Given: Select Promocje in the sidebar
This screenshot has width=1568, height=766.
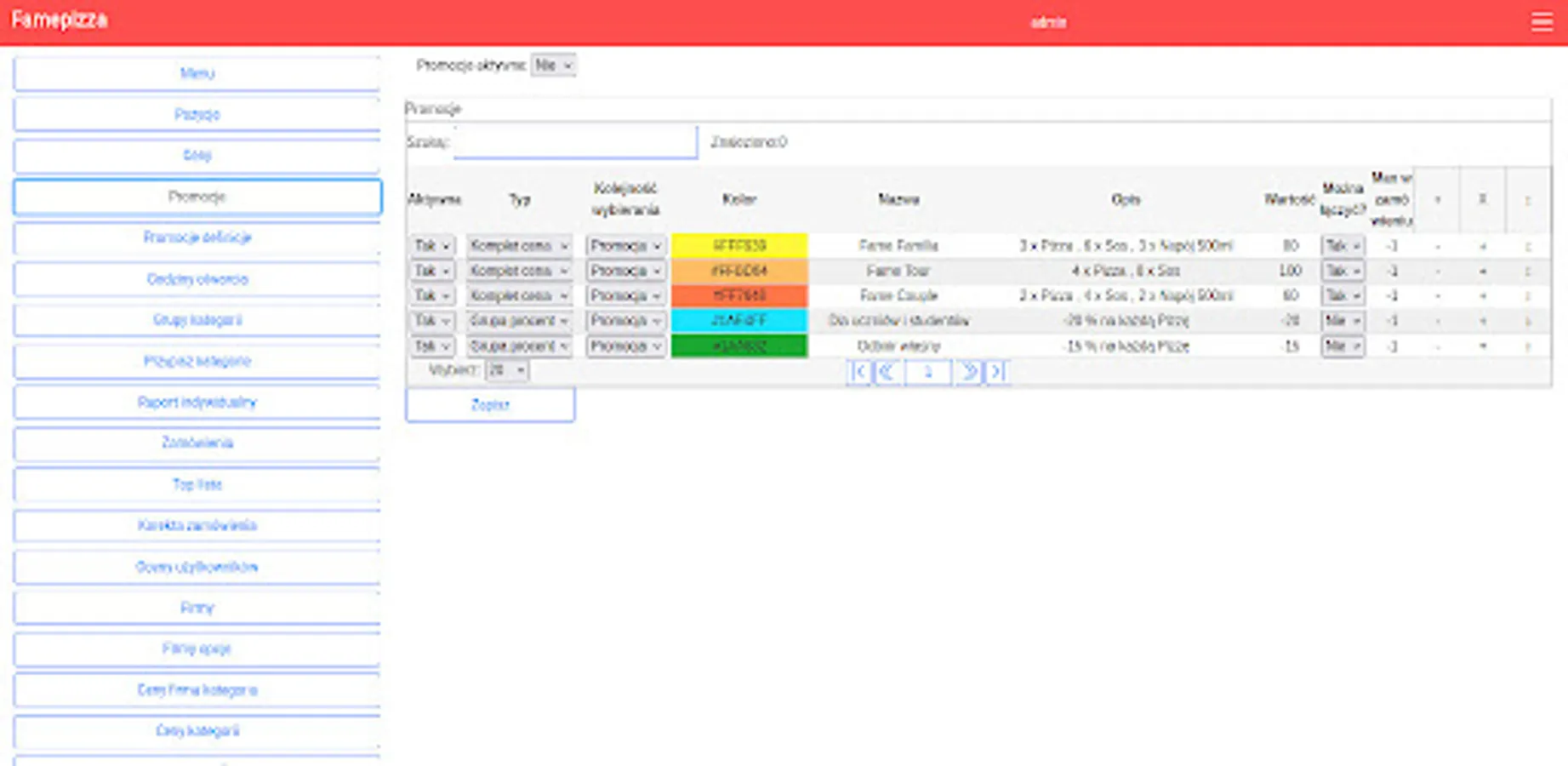Looking at the screenshot, I should 197,197.
